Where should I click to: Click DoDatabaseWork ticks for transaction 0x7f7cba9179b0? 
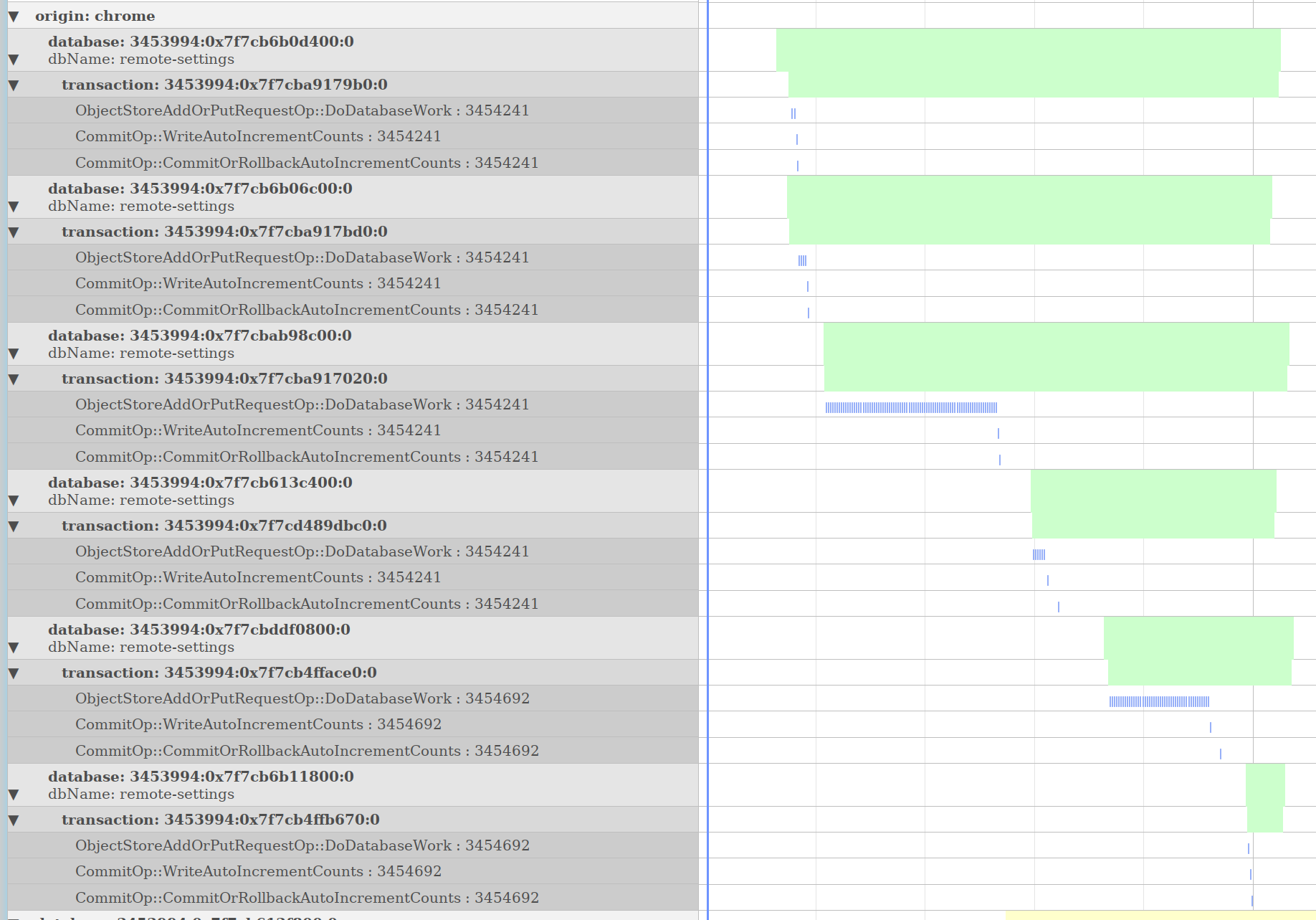click(793, 113)
